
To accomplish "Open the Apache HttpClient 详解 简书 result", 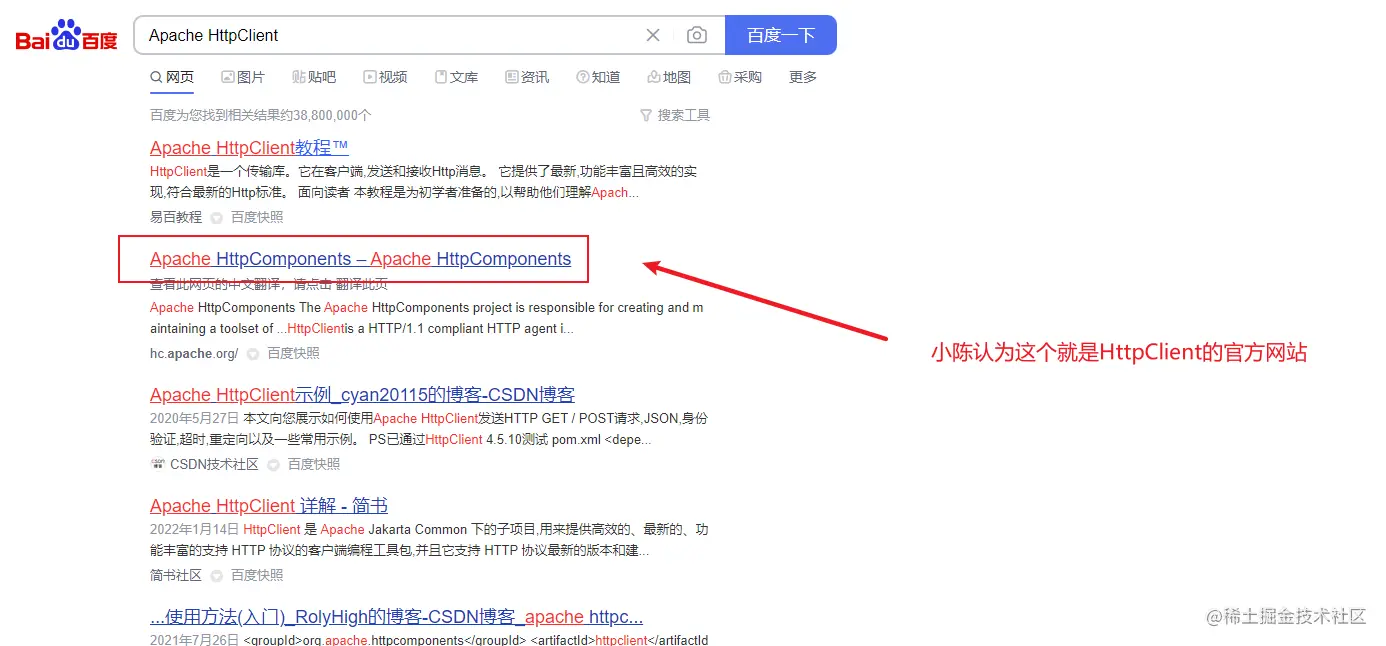I will click(x=269, y=506).
